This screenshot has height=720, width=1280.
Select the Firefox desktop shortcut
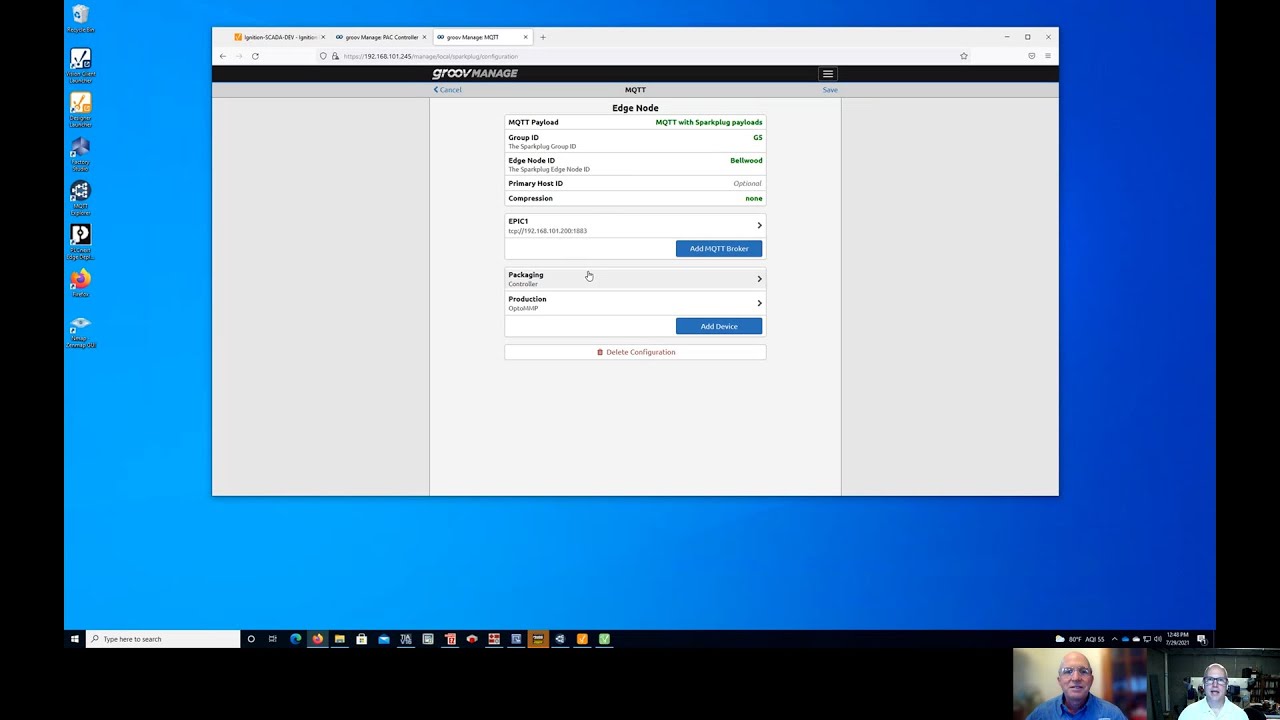pyautogui.click(x=81, y=283)
